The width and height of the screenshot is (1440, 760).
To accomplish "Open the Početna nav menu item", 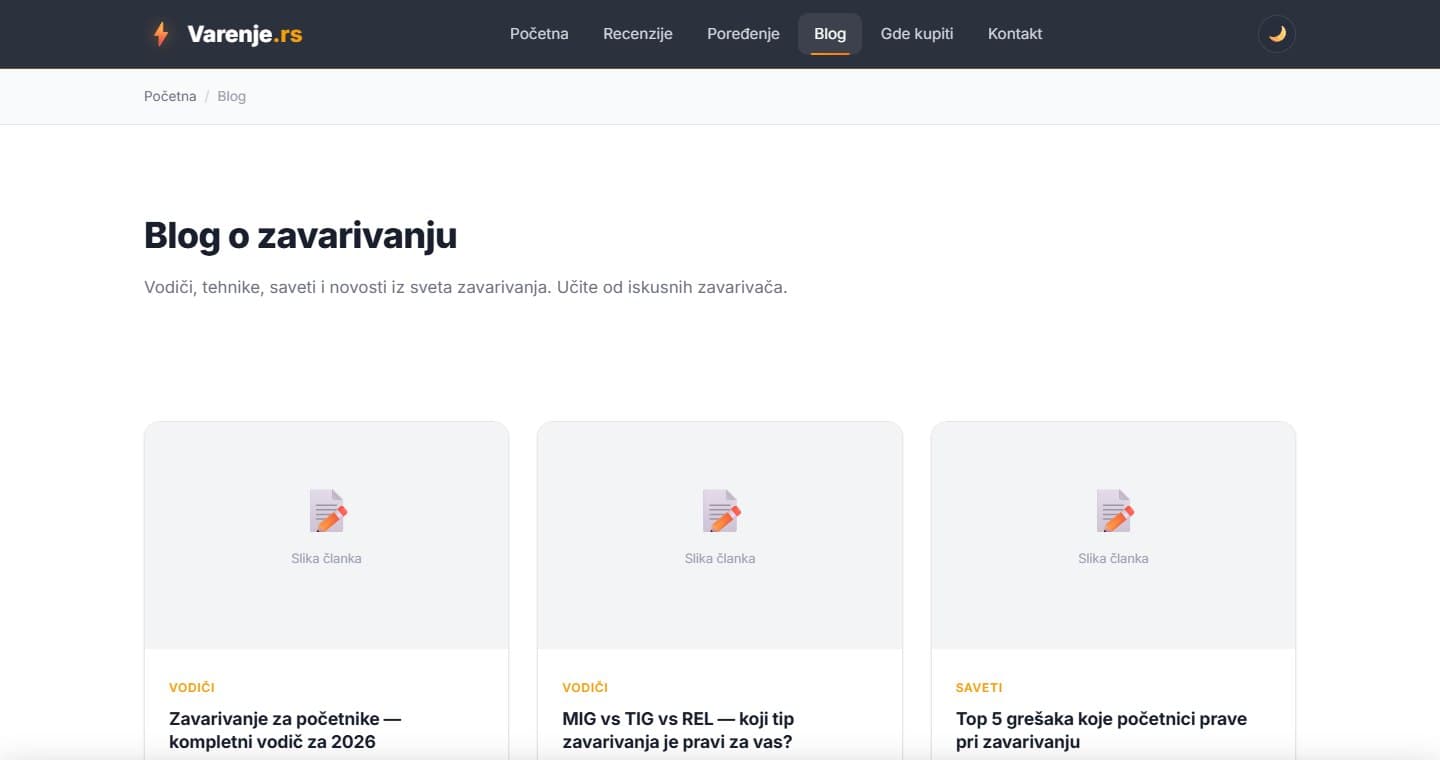I will pyautogui.click(x=539, y=34).
